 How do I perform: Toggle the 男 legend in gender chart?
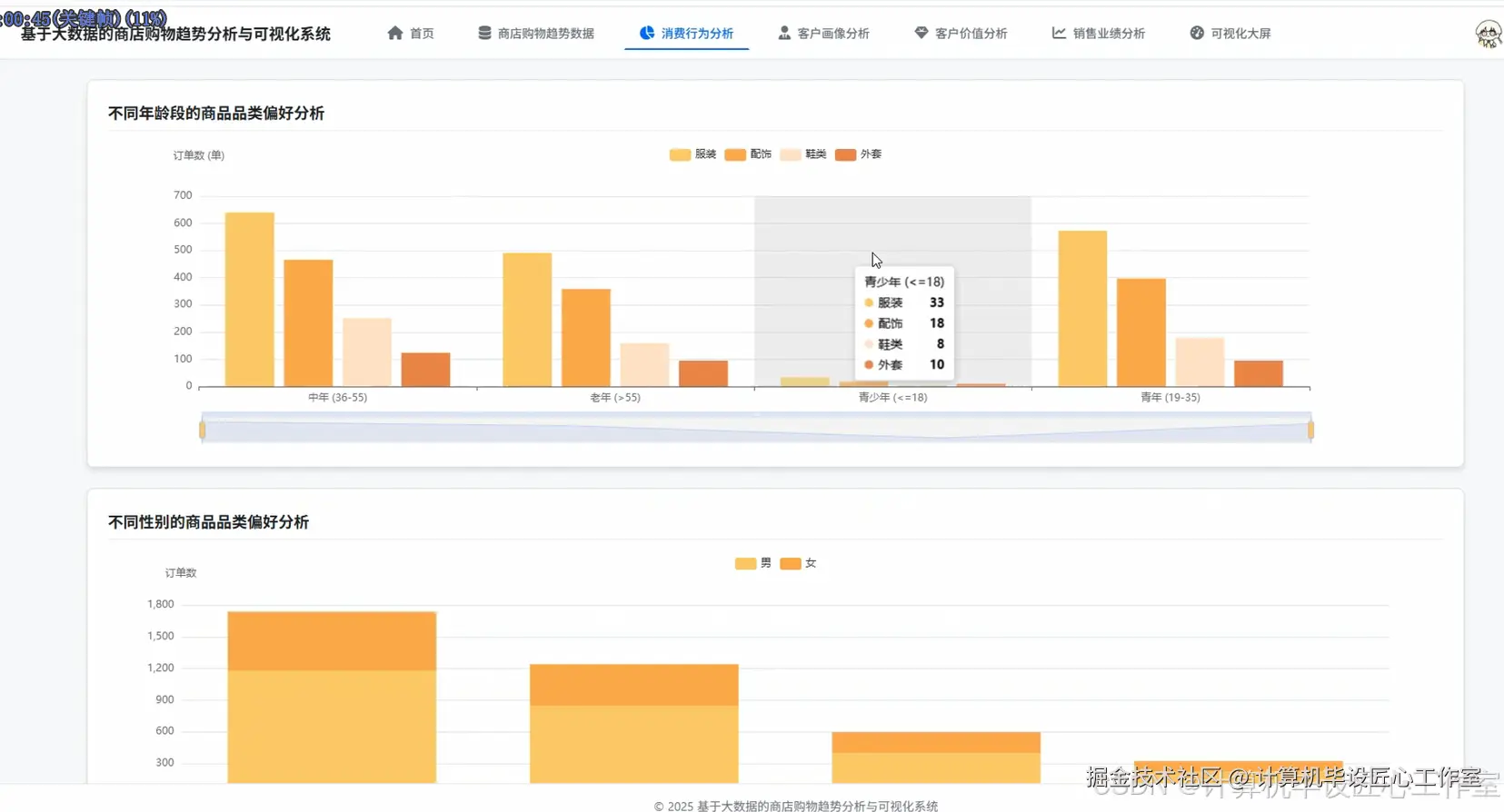753,563
